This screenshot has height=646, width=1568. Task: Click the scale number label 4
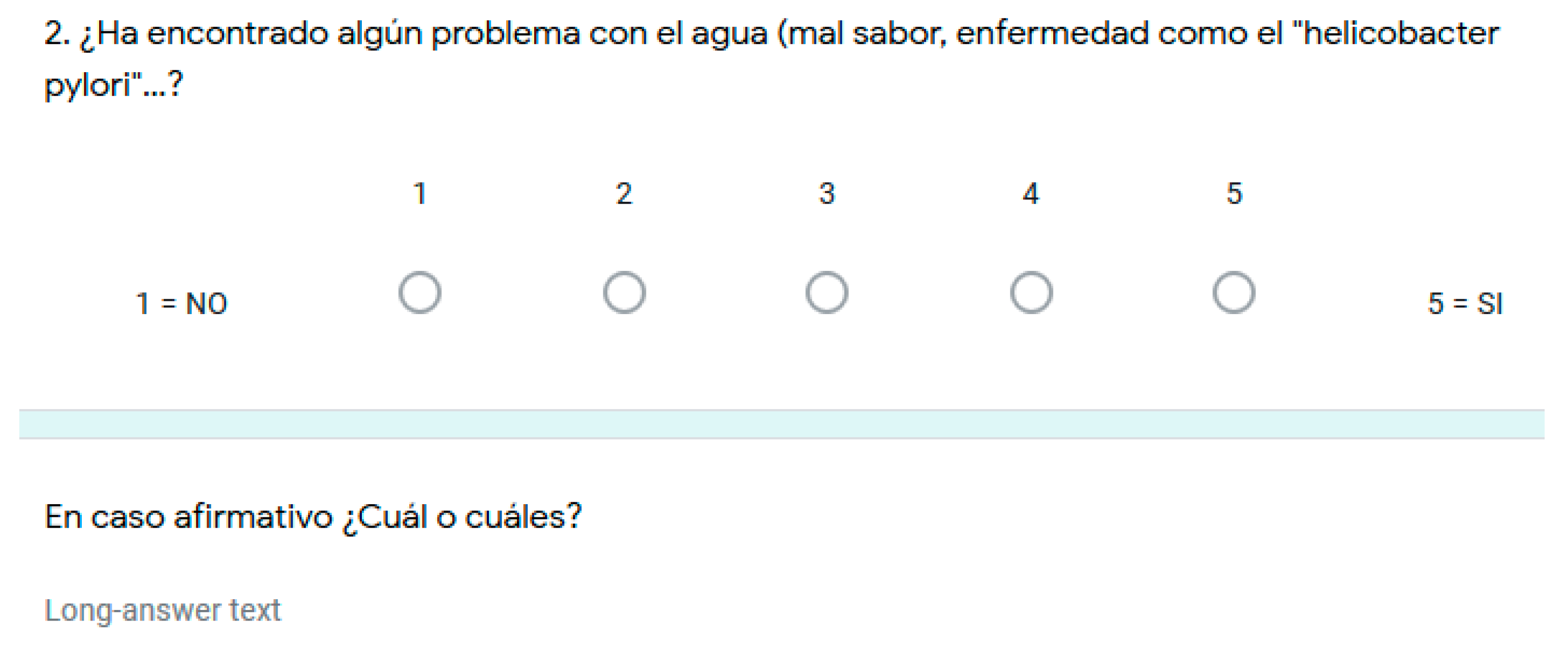pos(1031,194)
